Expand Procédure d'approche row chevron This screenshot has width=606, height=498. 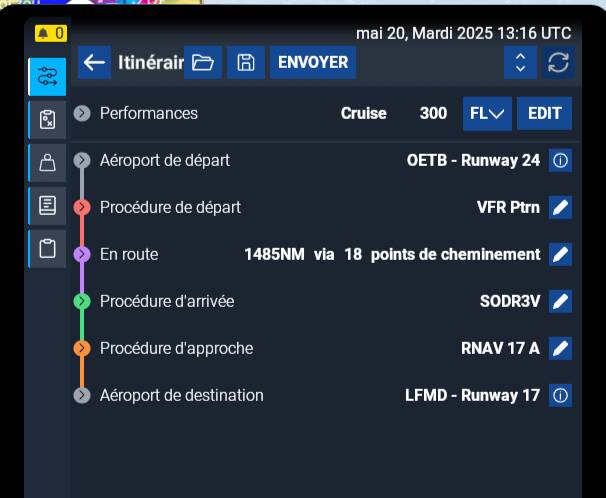coord(82,349)
